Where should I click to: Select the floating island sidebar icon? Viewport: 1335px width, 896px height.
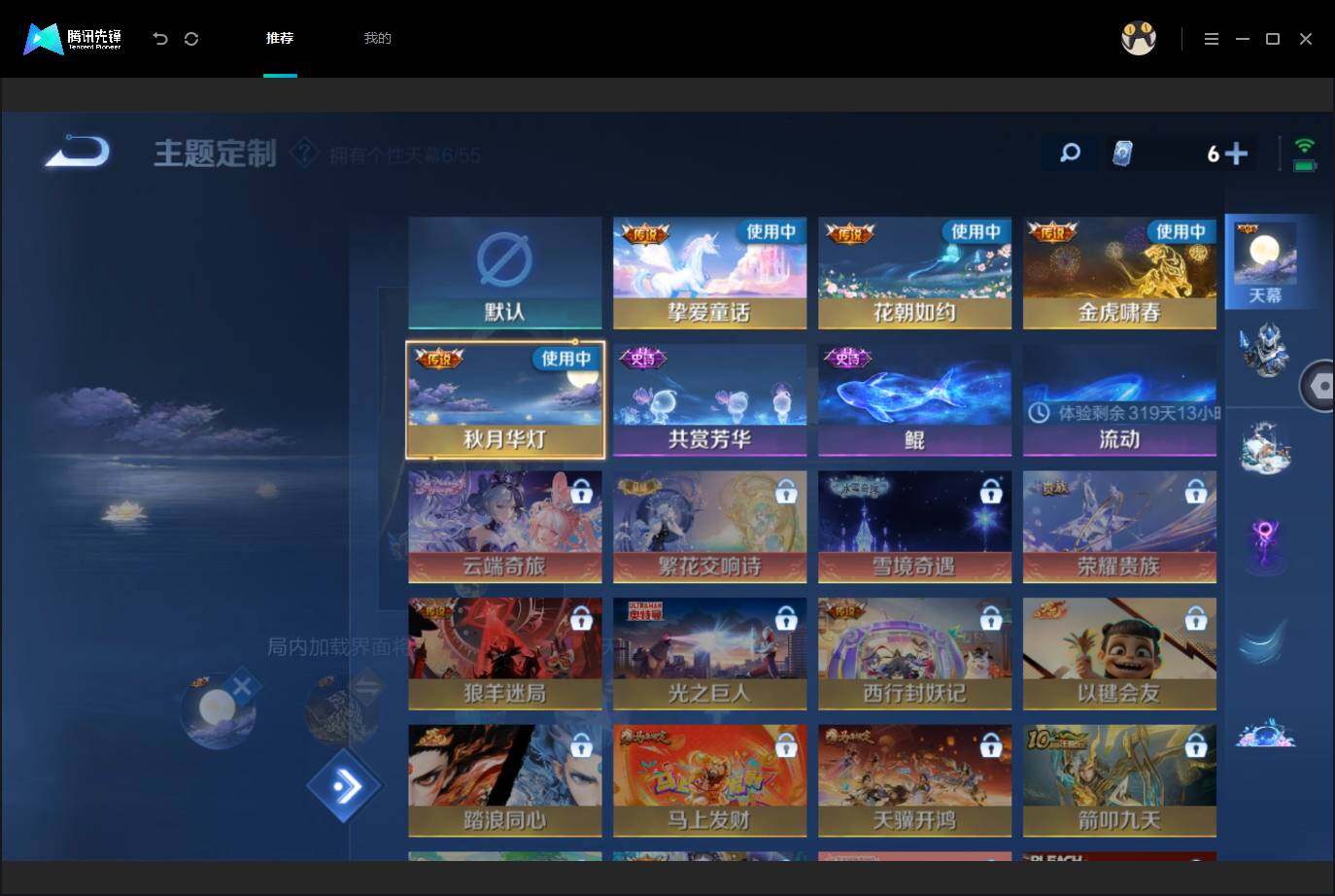(1265, 734)
